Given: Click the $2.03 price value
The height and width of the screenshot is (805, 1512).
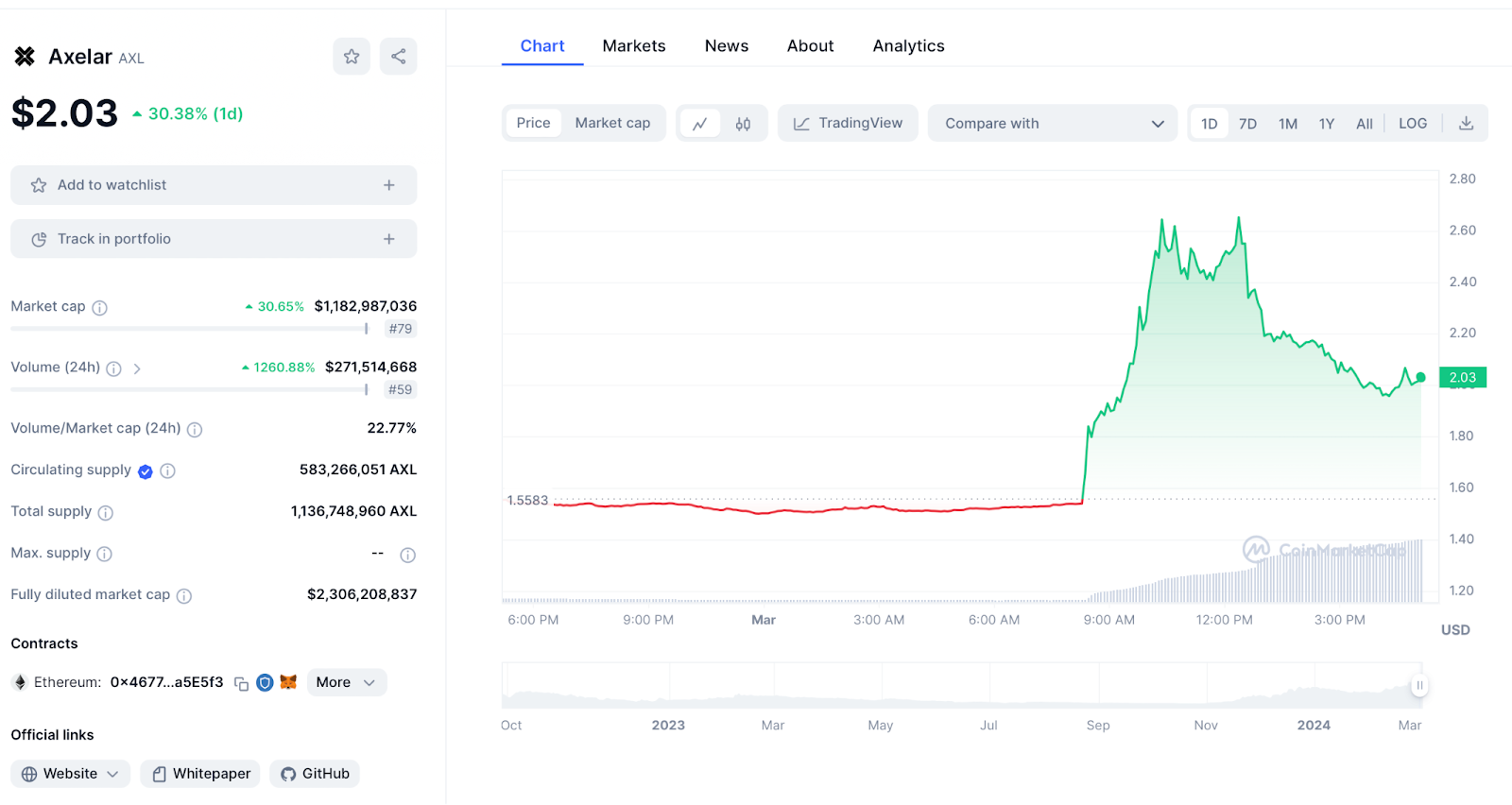Looking at the screenshot, I should click(64, 113).
